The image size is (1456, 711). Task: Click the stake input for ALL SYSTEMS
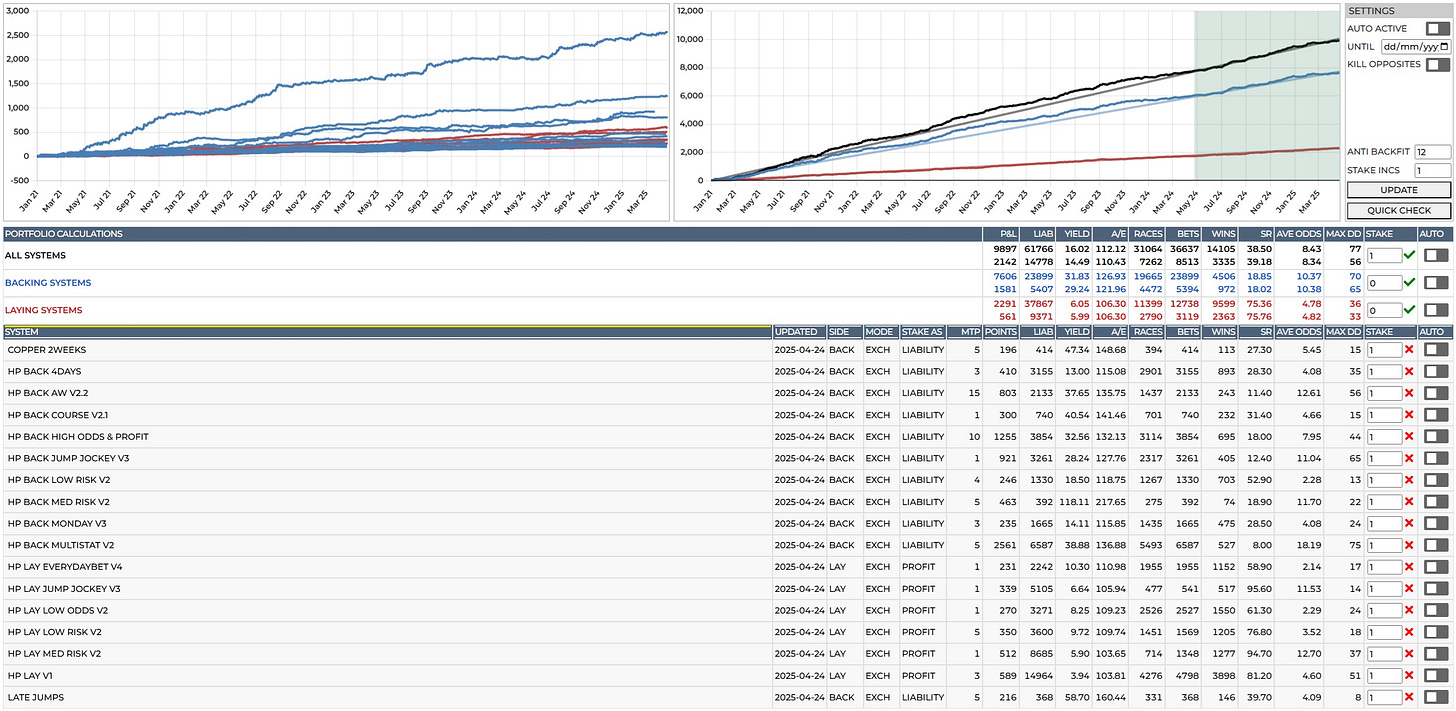pyautogui.click(x=1383, y=256)
